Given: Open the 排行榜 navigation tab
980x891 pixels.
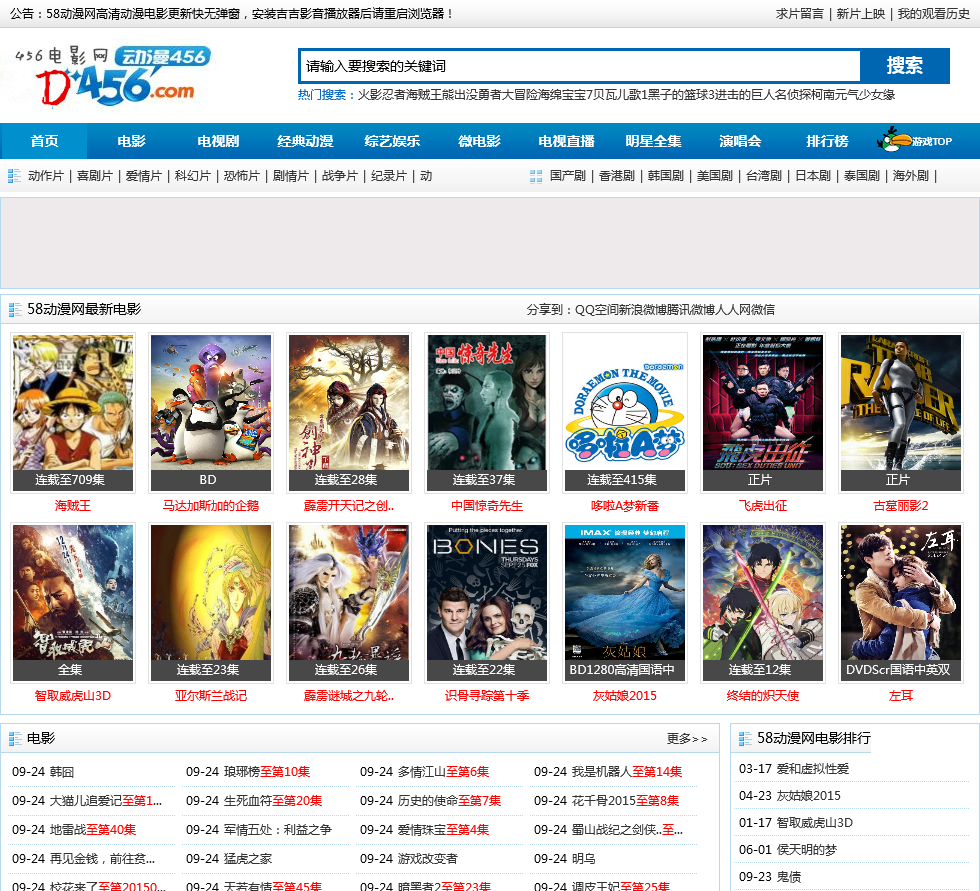Looking at the screenshot, I should tap(827, 141).
